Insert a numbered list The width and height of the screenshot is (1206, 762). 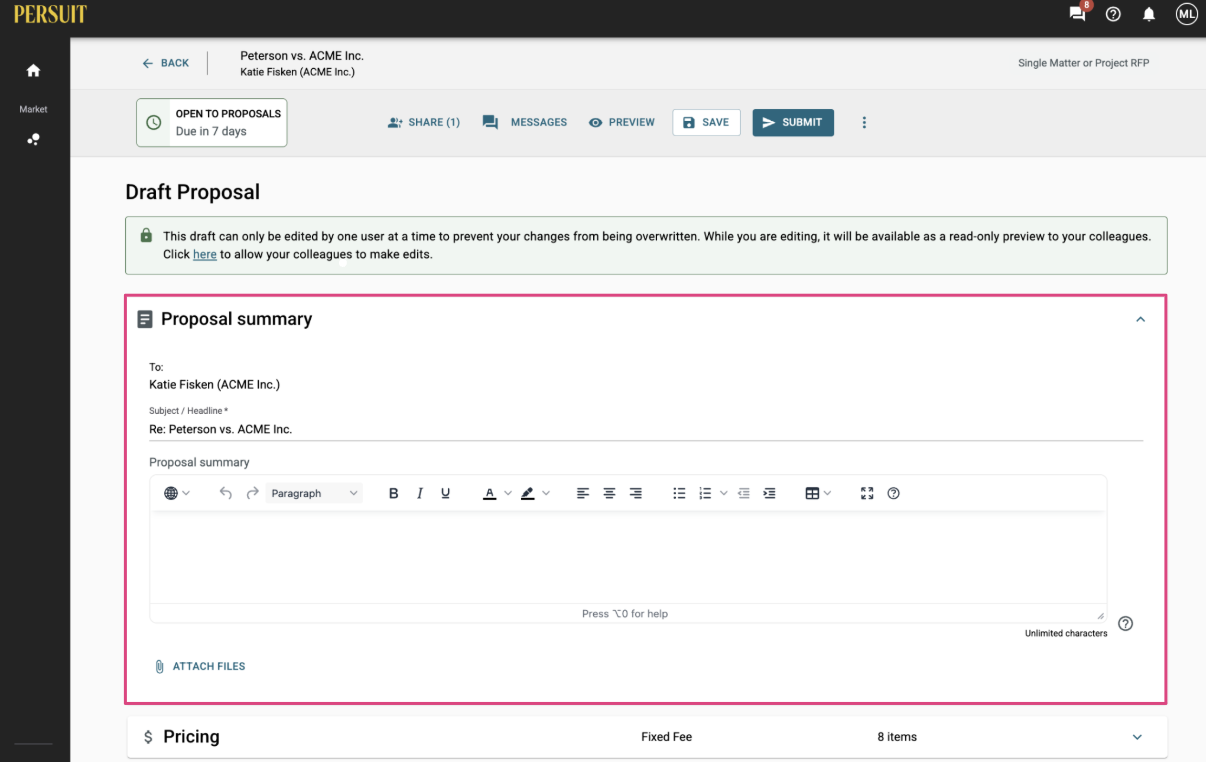(x=705, y=493)
